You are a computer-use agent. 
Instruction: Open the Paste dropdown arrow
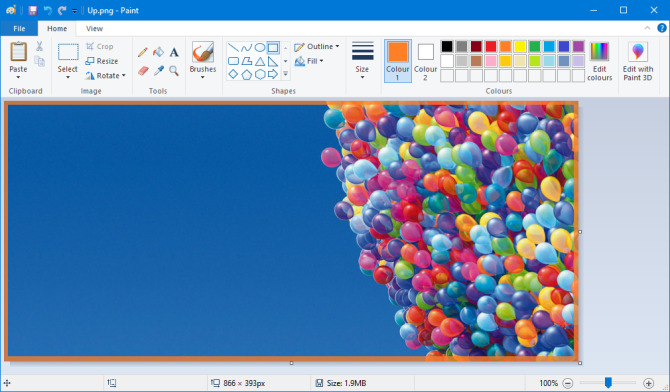(18, 77)
